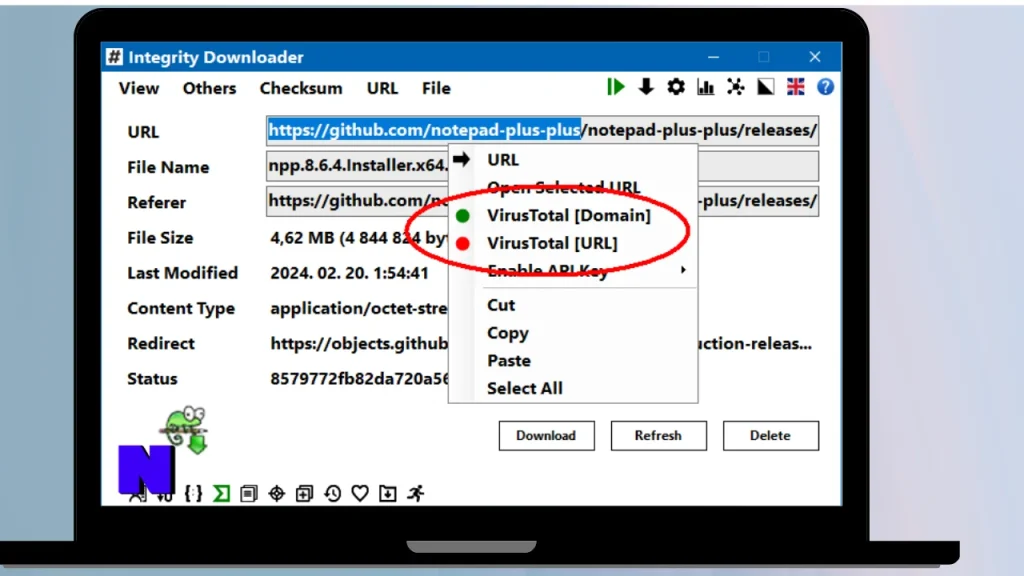Open the File menu
Screen dimensions: 1024x576
click(x=436, y=88)
